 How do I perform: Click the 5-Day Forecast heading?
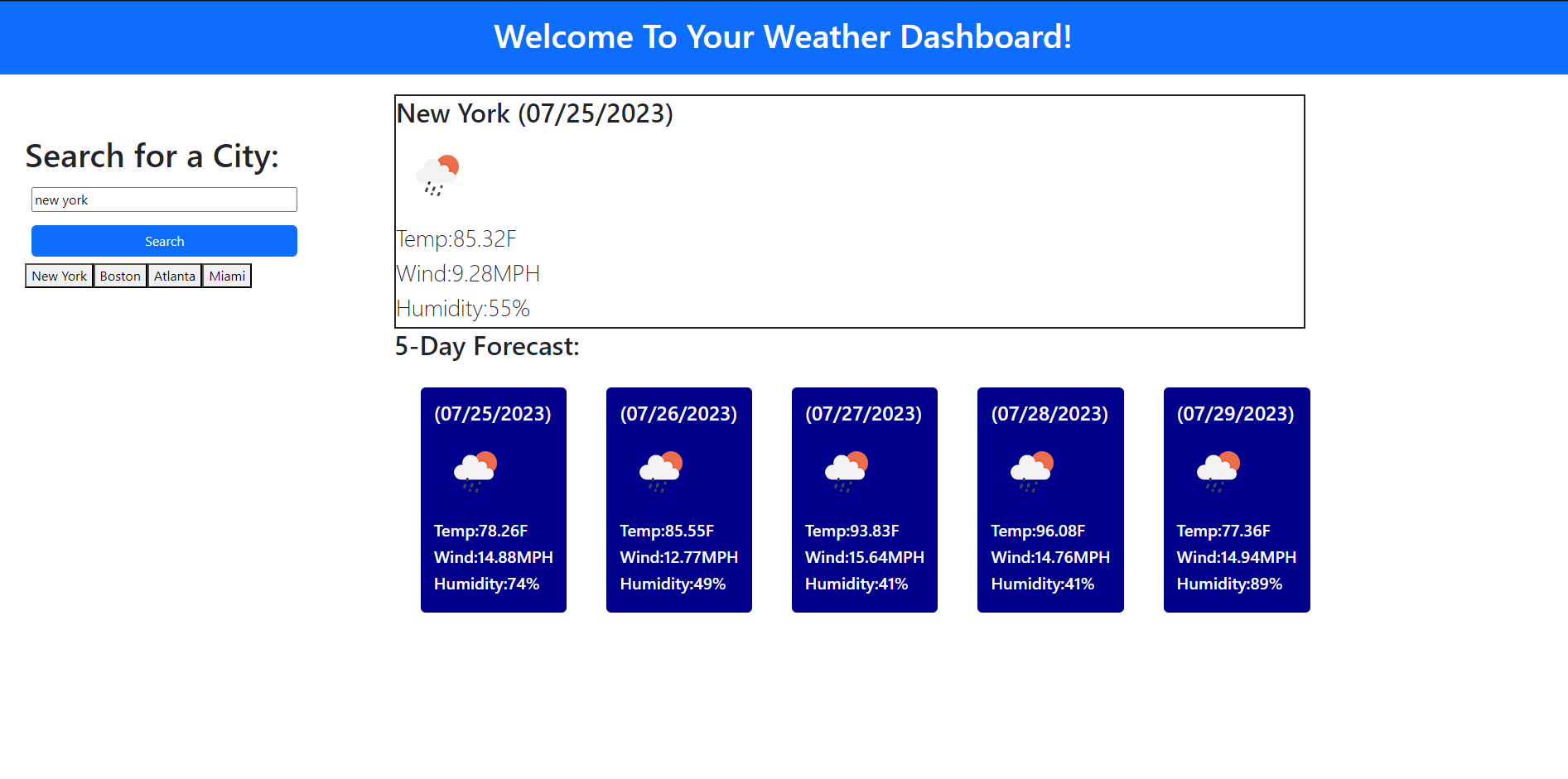click(x=488, y=347)
